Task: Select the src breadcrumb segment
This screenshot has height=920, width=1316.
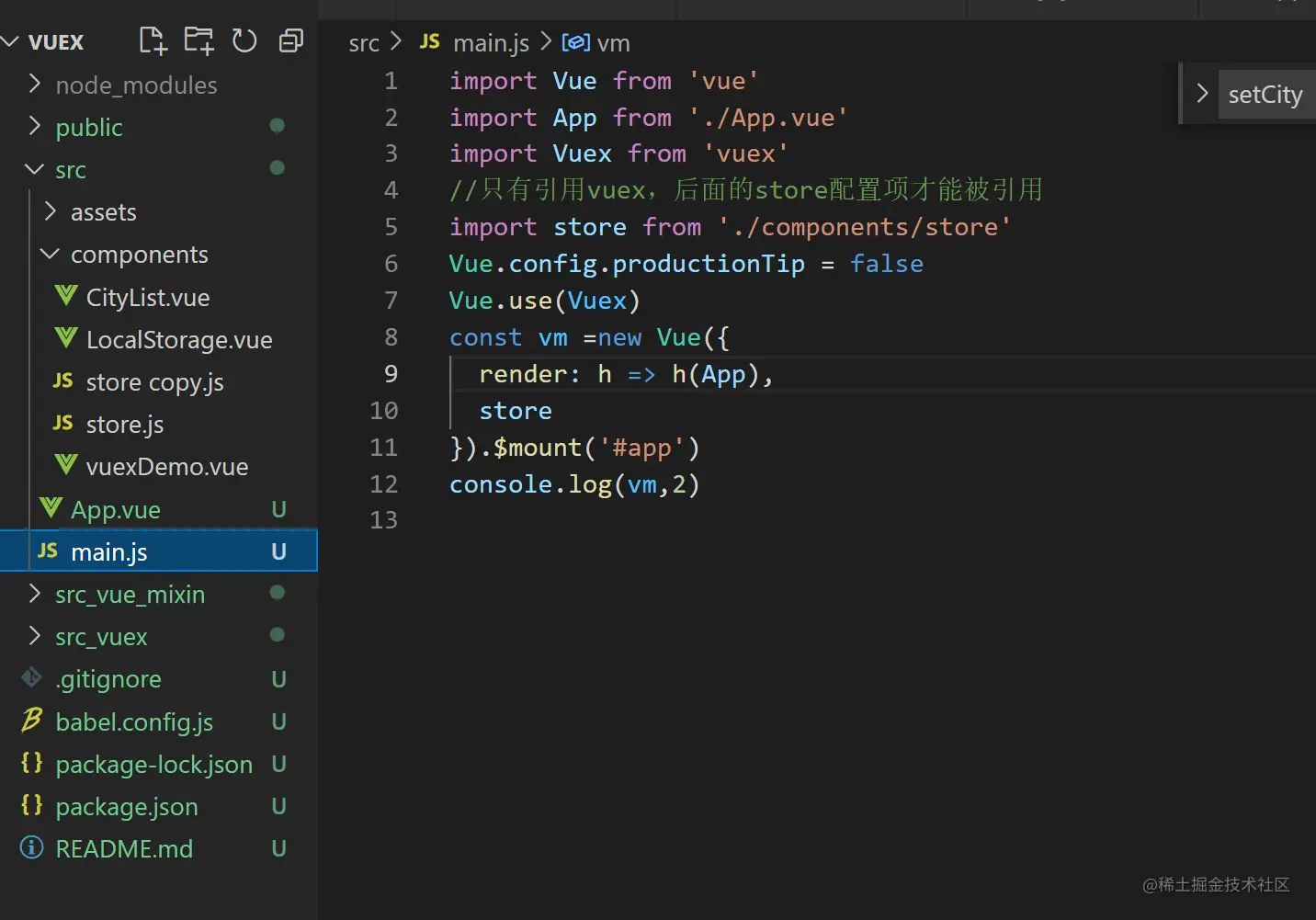Action: (x=364, y=43)
